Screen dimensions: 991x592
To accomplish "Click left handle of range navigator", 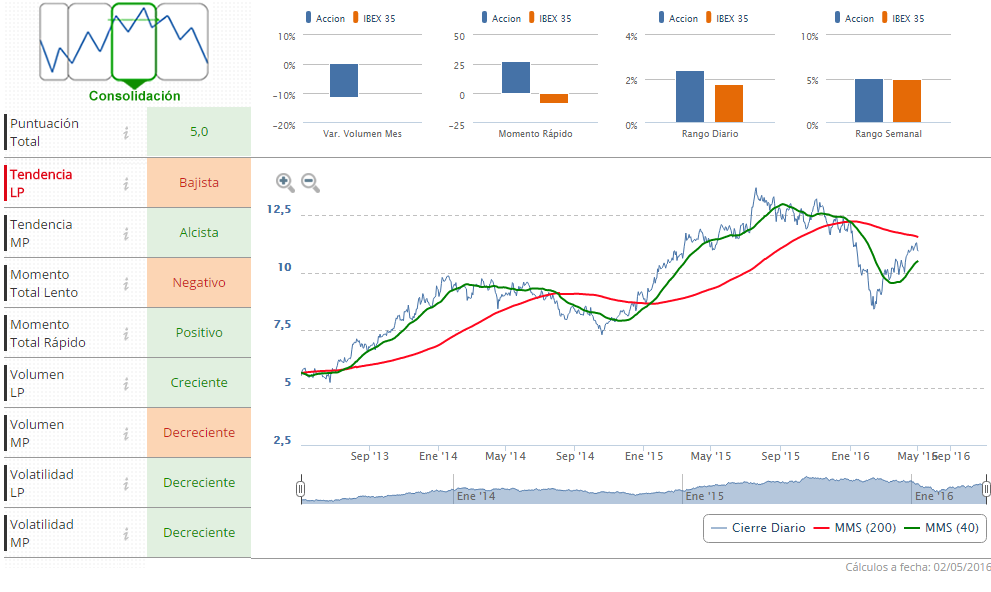I will [301, 489].
